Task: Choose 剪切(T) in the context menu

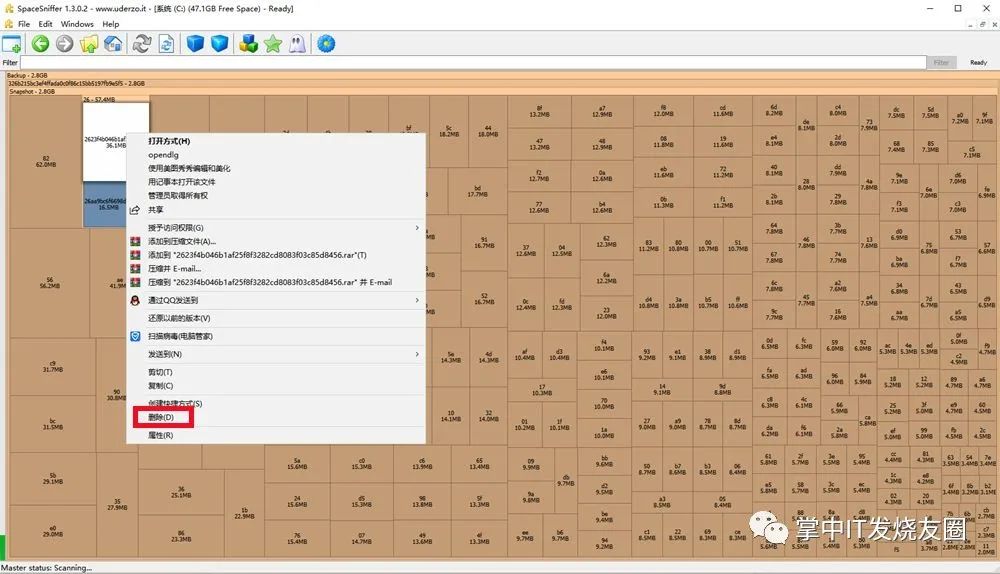Action: (160, 372)
